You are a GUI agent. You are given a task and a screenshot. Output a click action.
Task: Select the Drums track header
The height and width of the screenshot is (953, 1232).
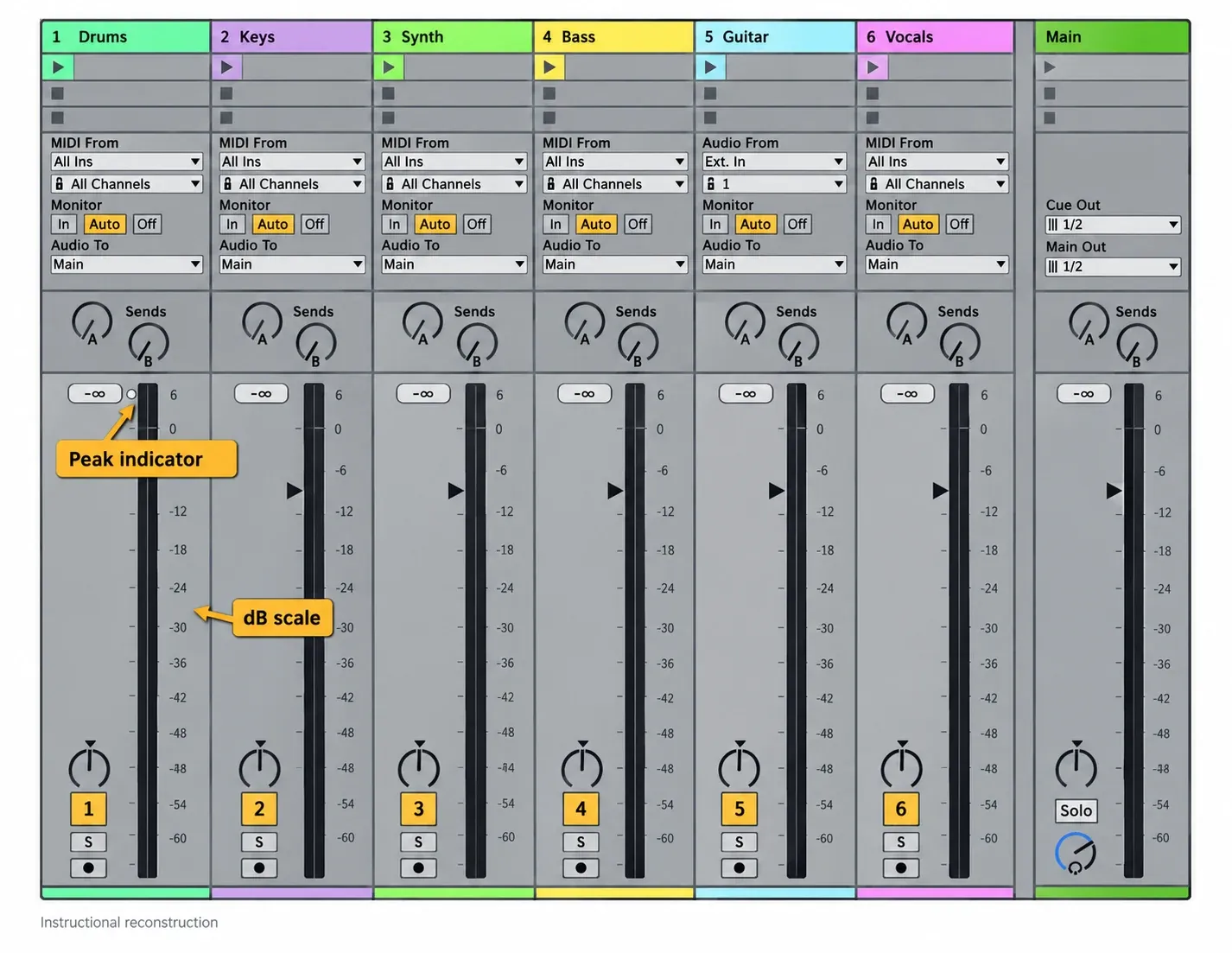(x=126, y=37)
